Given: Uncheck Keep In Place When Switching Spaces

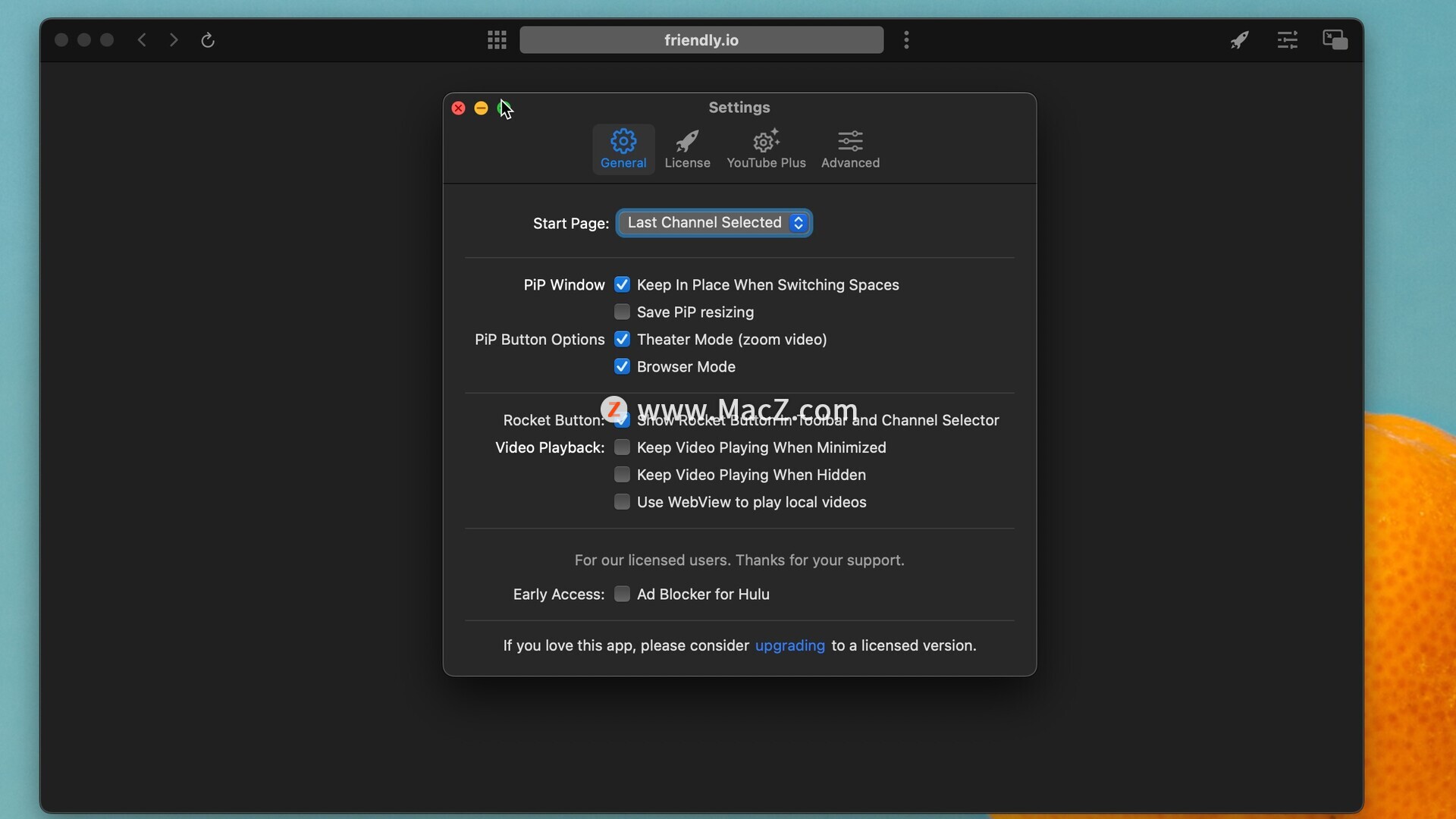Looking at the screenshot, I should coord(622,284).
